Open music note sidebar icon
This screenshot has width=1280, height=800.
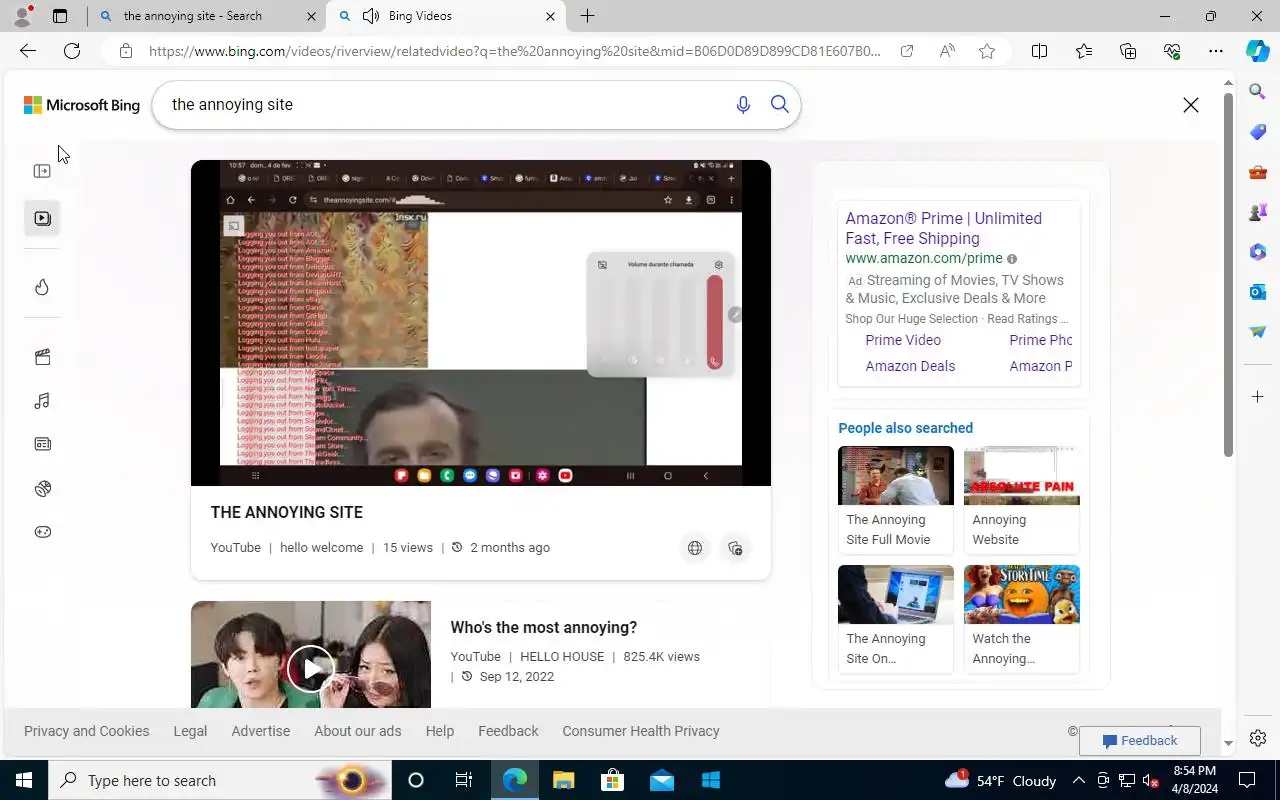point(42,401)
